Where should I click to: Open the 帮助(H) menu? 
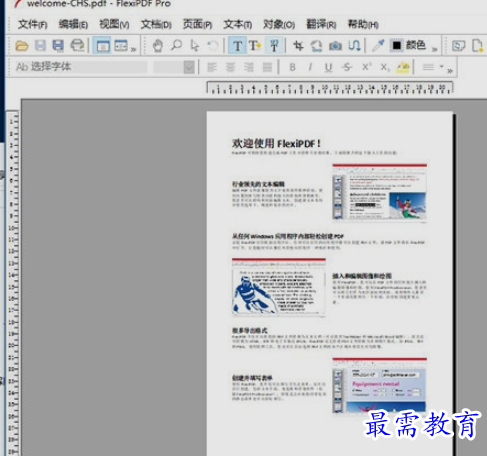click(x=363, y=24)
